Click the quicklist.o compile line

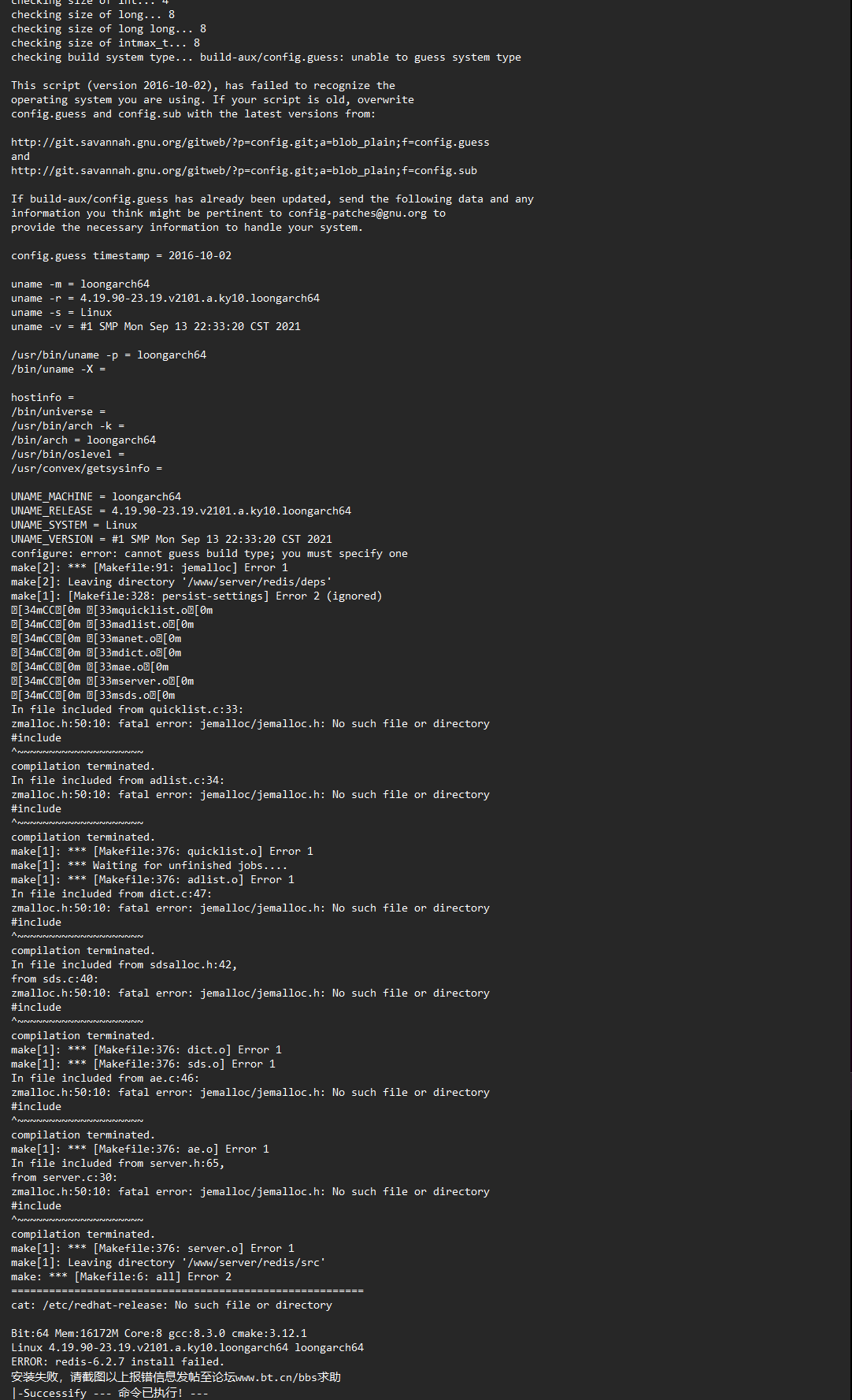pyautogui.click(x=112, y=611)
